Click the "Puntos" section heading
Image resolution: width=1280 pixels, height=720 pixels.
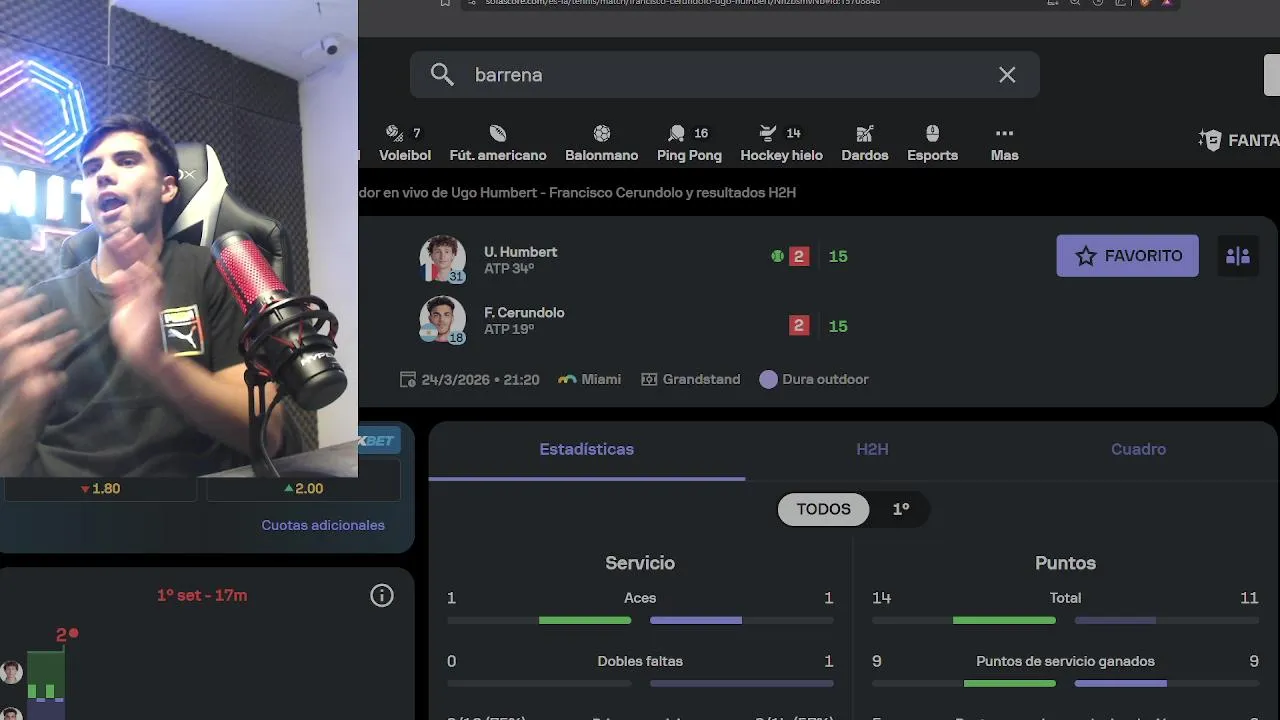[1065, 563]
